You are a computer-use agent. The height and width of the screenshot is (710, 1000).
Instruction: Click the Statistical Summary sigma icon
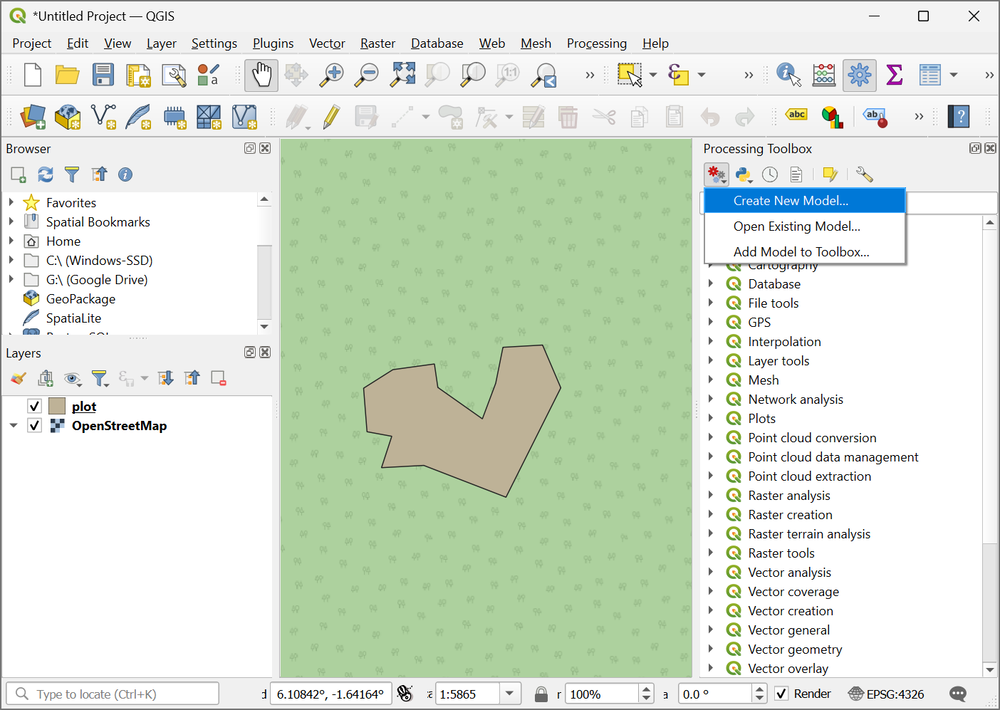click(895, 75)
